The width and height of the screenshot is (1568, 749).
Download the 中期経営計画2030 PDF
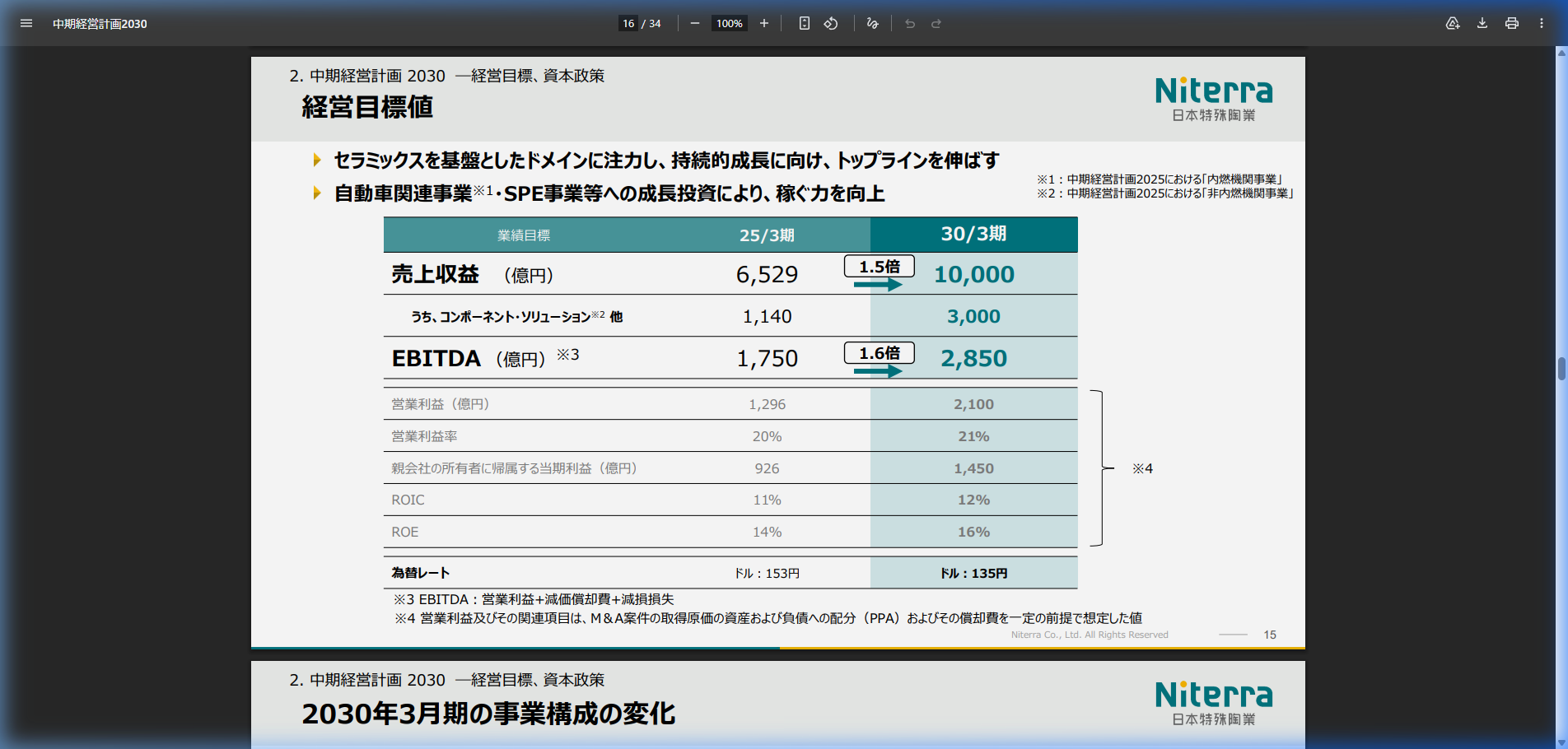point(1482,23)
